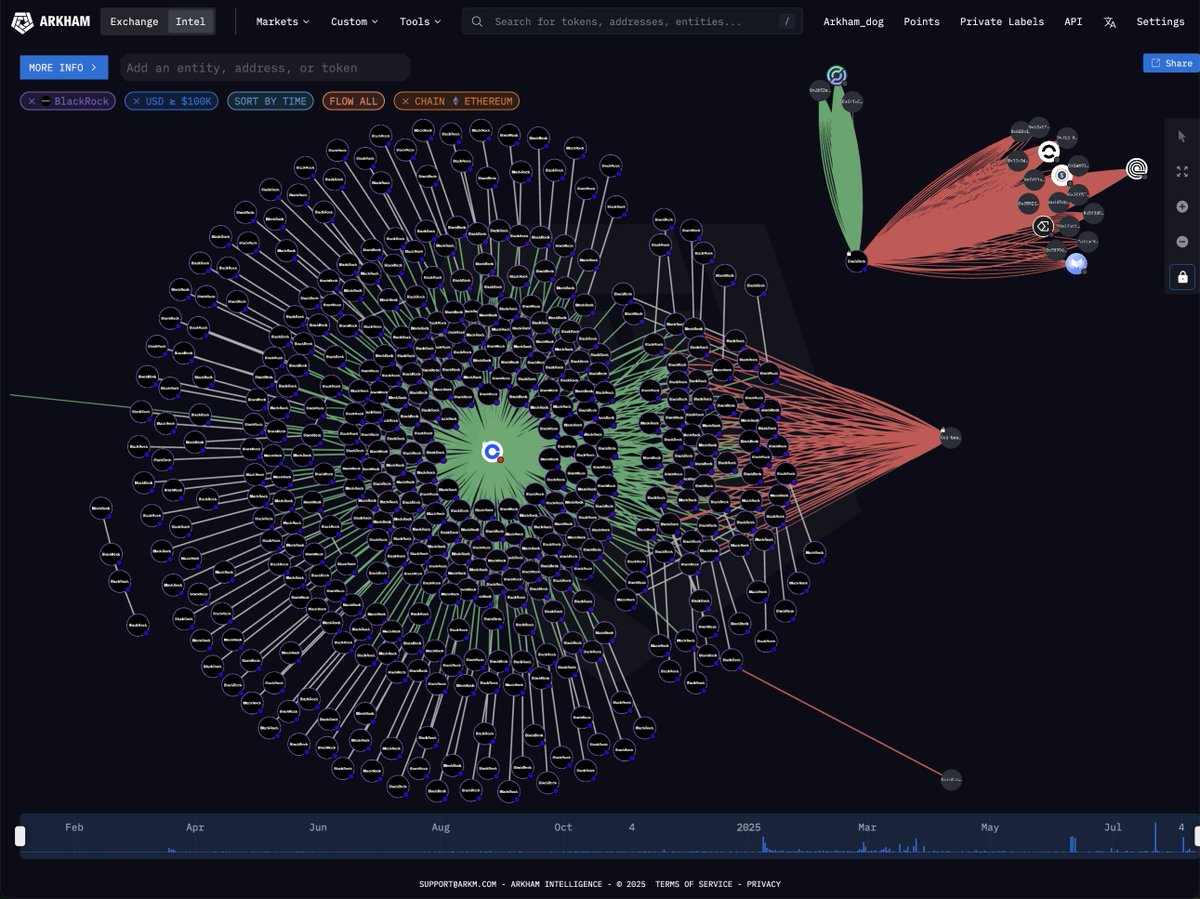Click the BlackRock filter chip
The image size is (1200, 899).
(x=67, y=101)
